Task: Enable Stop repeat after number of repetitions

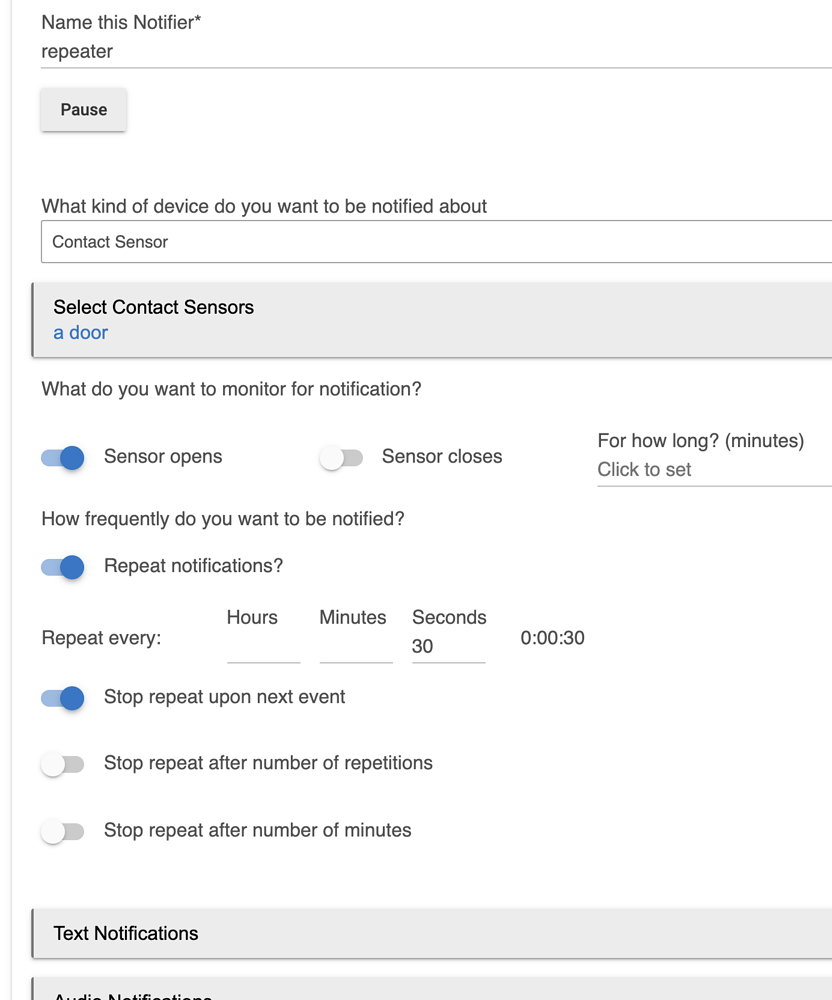Action: 62,764
